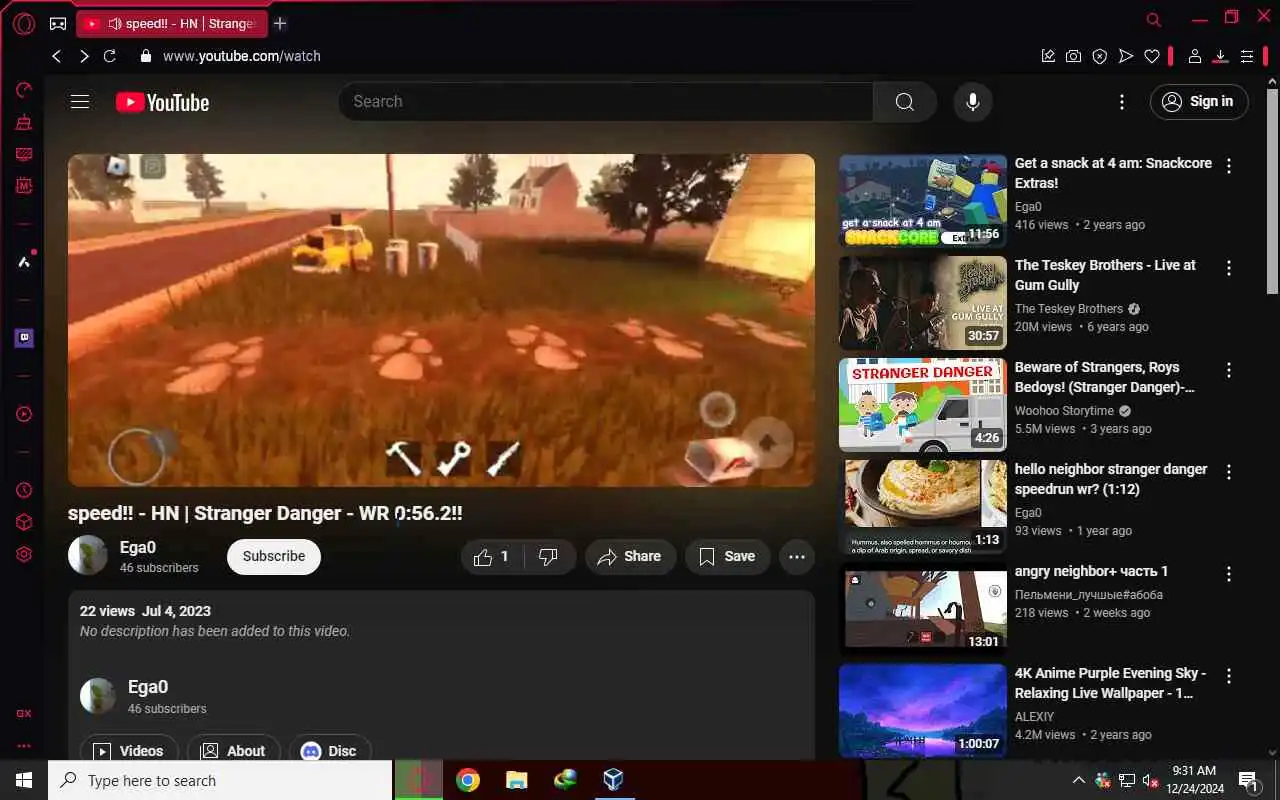
Task: Open GX Control speedometer in sidebar
Action: tap(24, 90)
